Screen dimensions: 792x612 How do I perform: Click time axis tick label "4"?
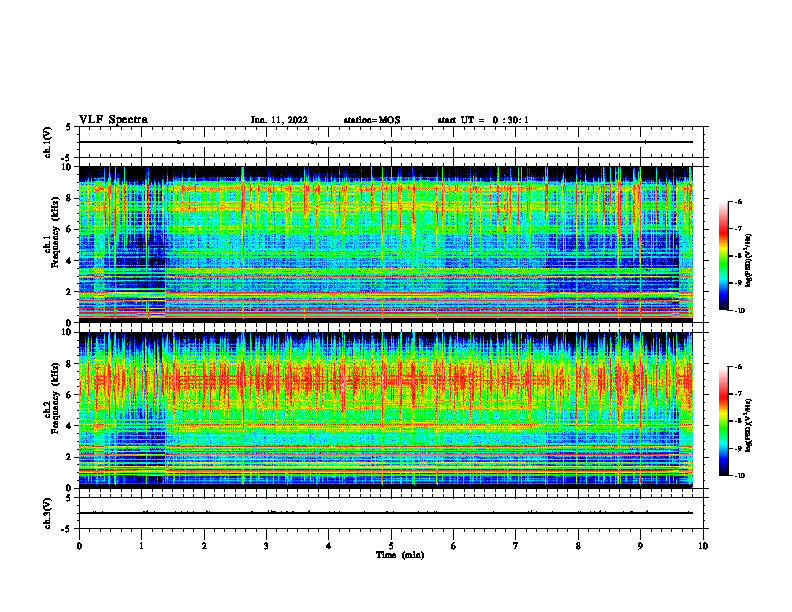coord(328,546)
